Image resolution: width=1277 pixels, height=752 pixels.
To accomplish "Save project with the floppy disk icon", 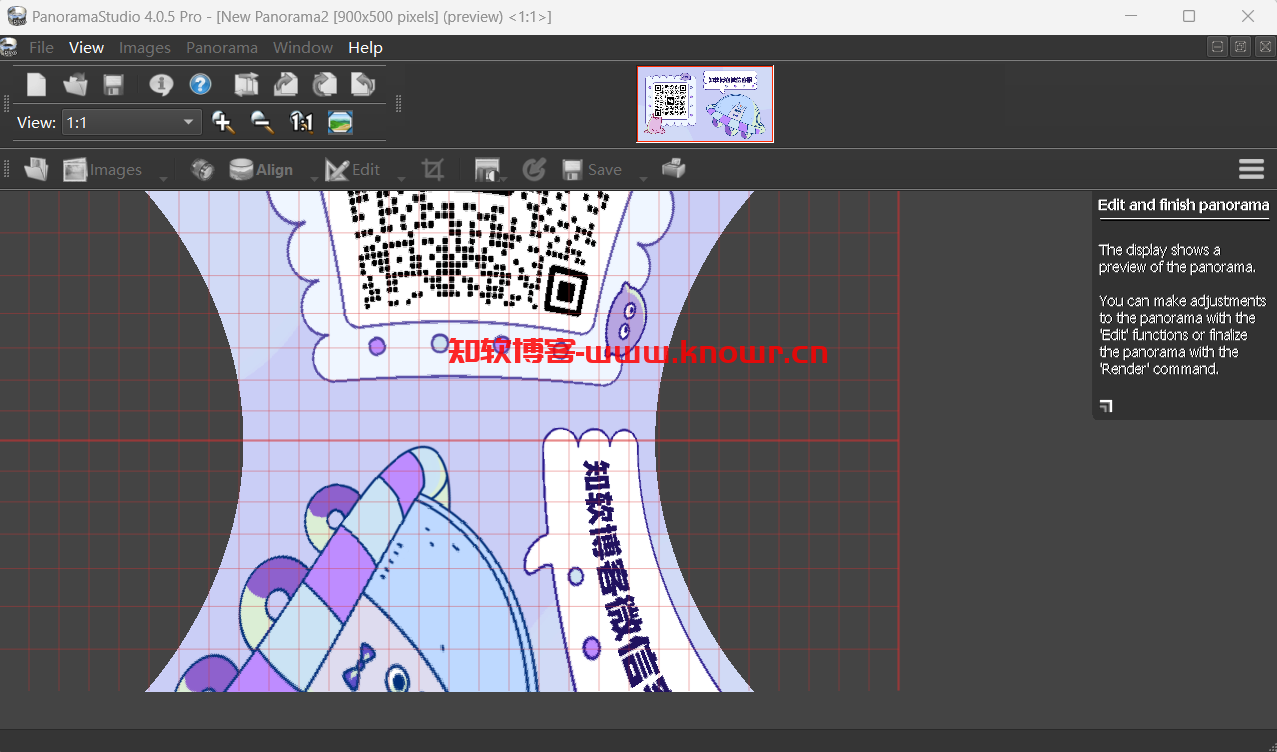I will tap(113, 85).
